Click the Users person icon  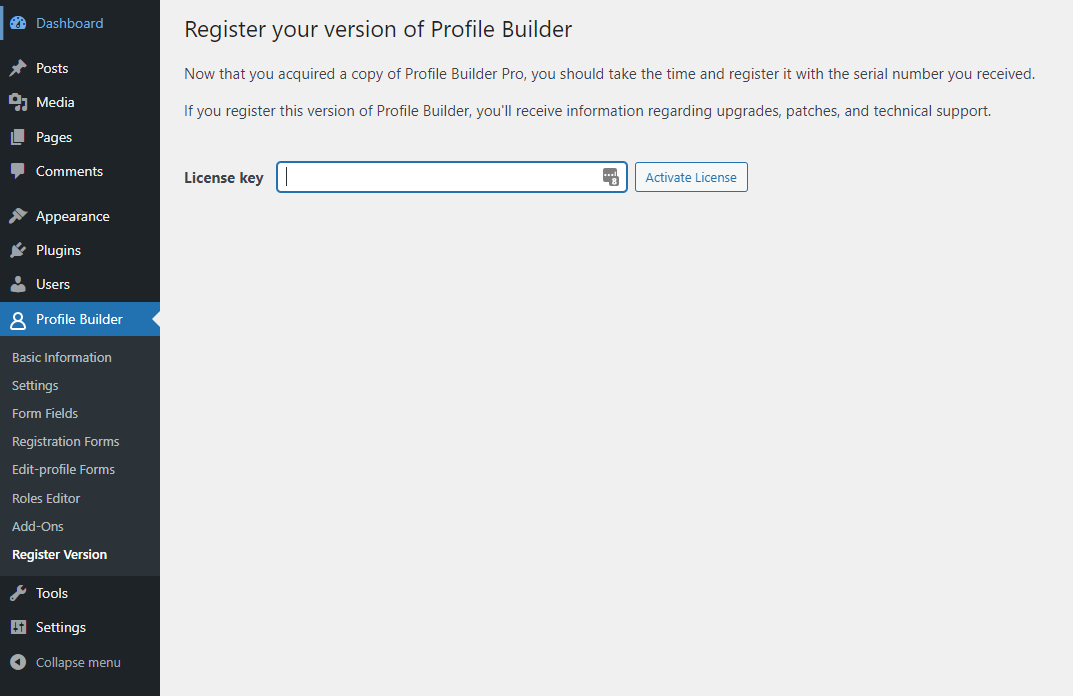[18, 284]
